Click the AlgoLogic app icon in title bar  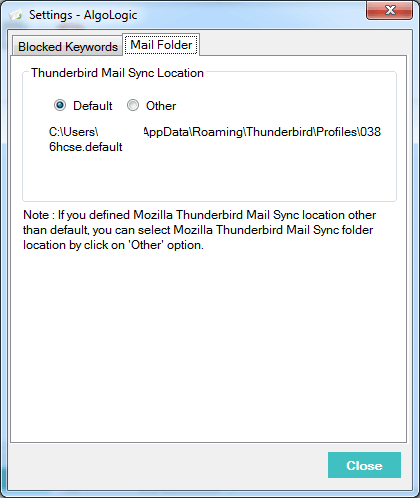(16, 15)
